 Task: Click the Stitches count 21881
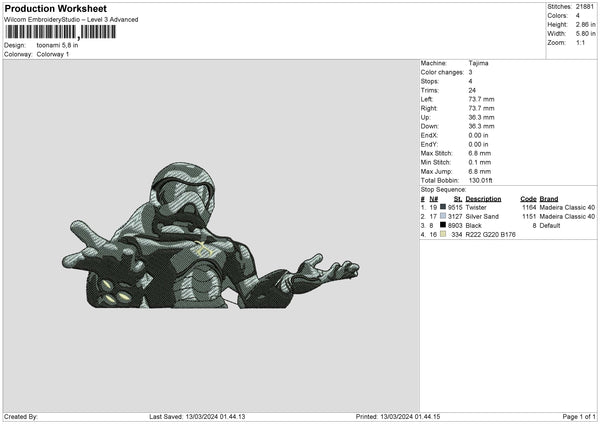[x=586, y=6]
